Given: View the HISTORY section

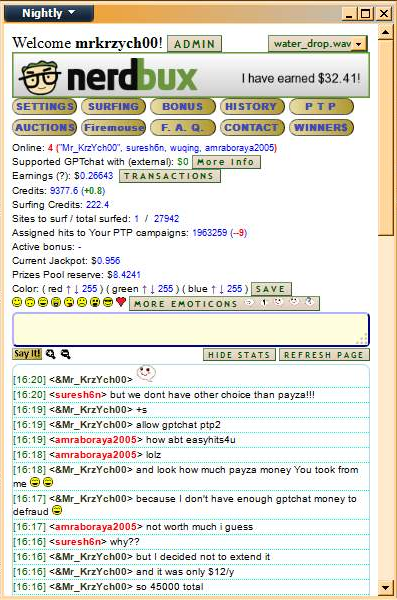Looking at the screenshot, I should pos(252,106).
